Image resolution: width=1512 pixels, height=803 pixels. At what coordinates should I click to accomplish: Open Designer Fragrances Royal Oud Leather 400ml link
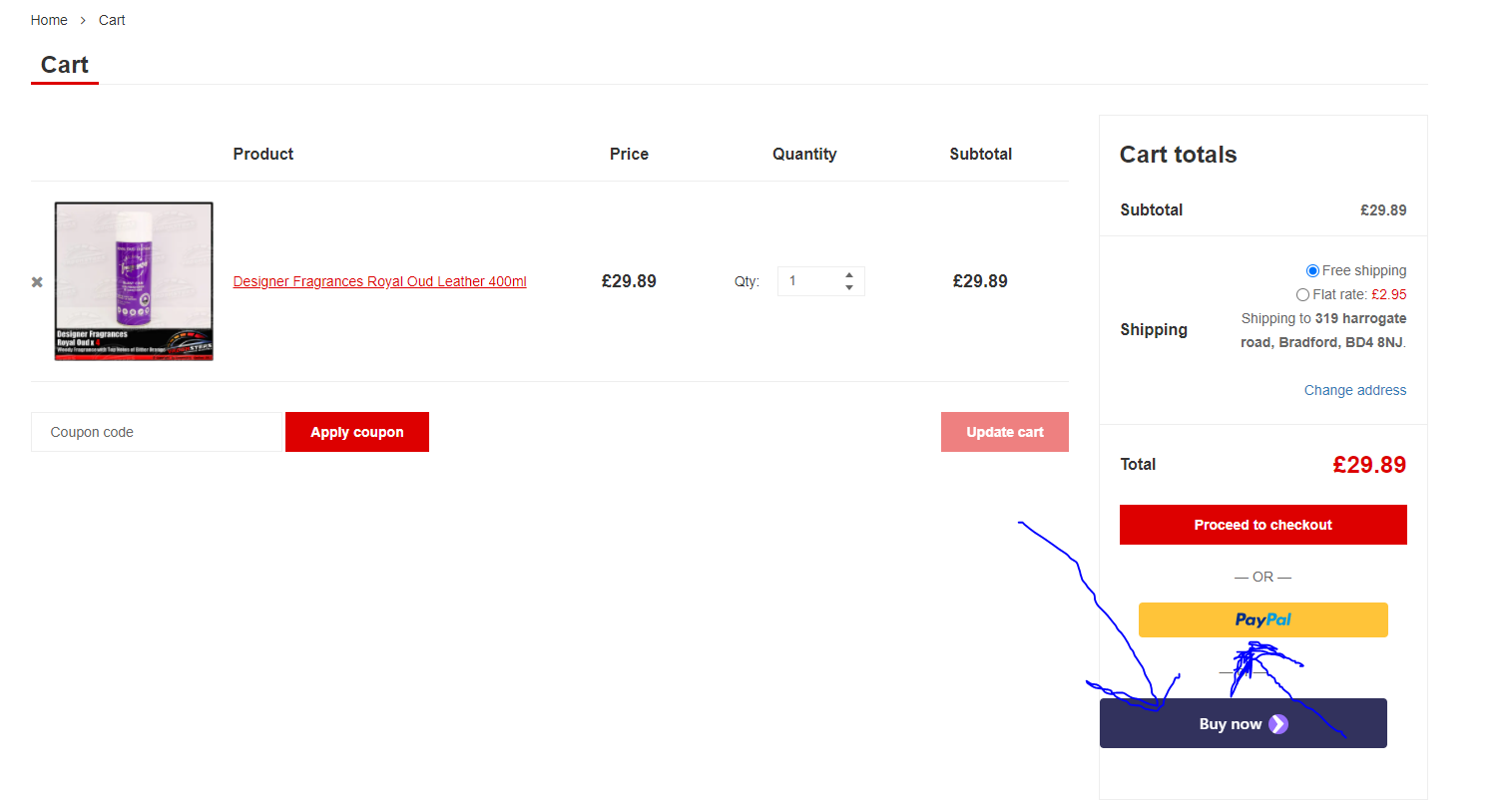tap(379, 281)
